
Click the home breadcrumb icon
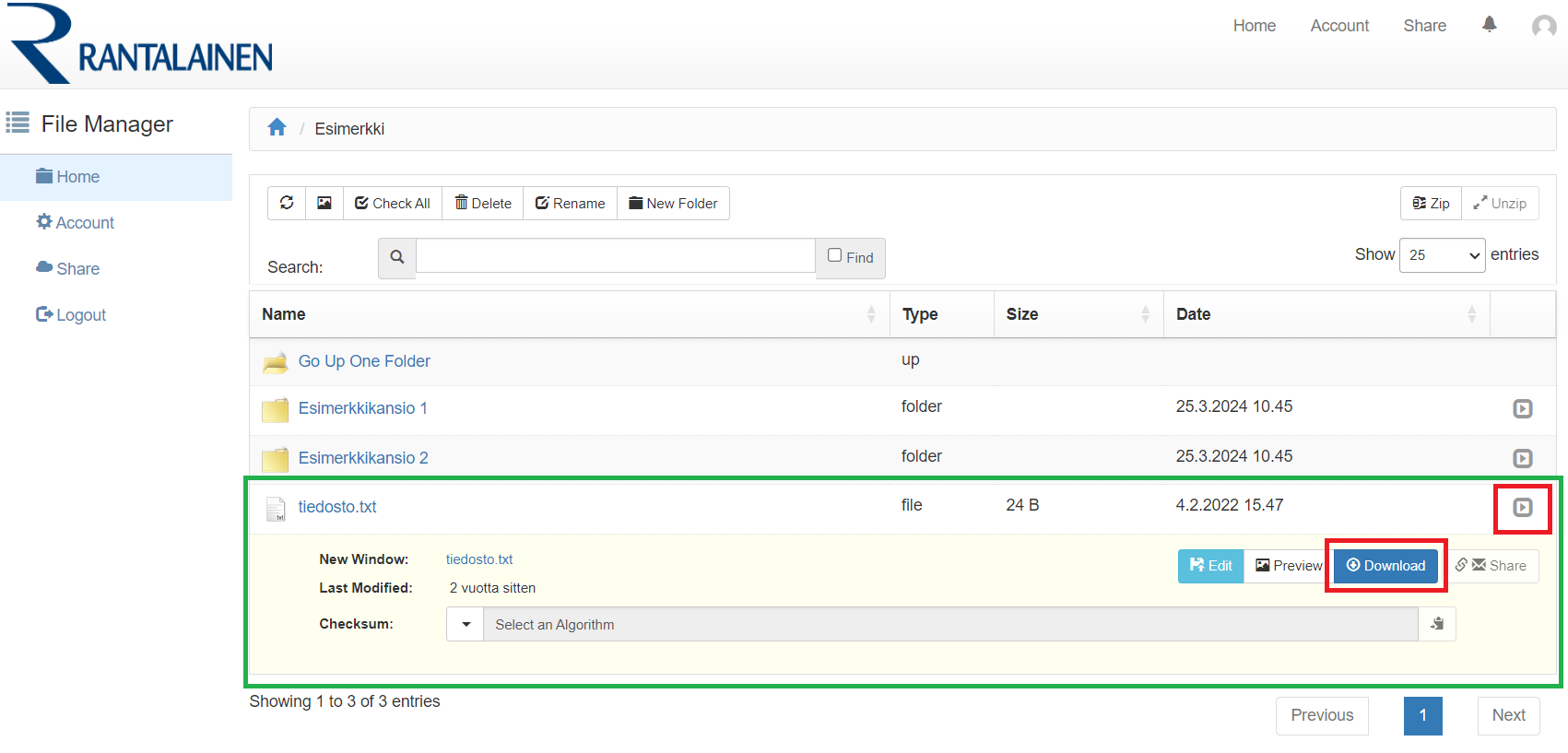pyautogui.click(x=277, y=128)
